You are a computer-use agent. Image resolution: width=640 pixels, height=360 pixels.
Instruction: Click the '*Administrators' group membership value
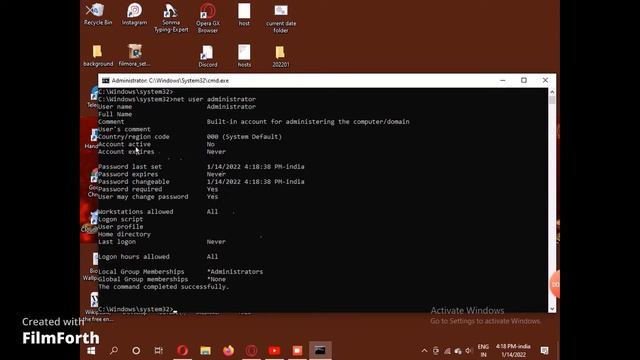tap(235, 272)
